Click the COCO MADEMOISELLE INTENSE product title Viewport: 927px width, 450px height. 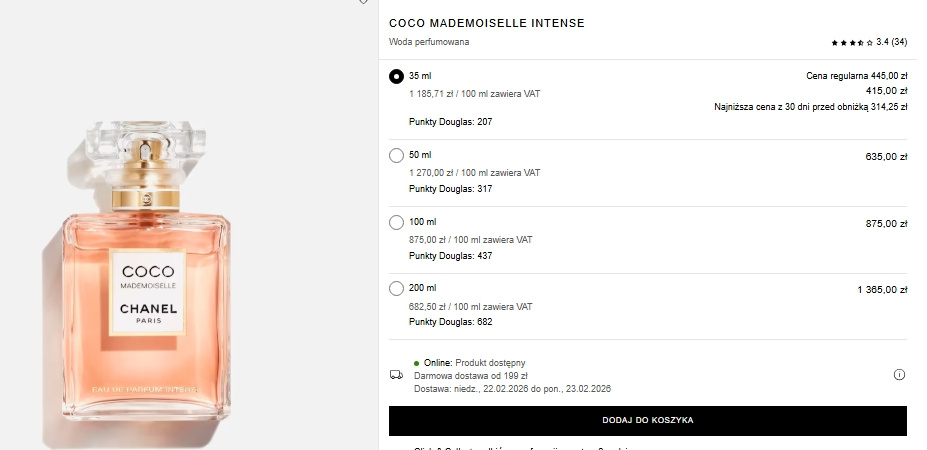[487, 23]
